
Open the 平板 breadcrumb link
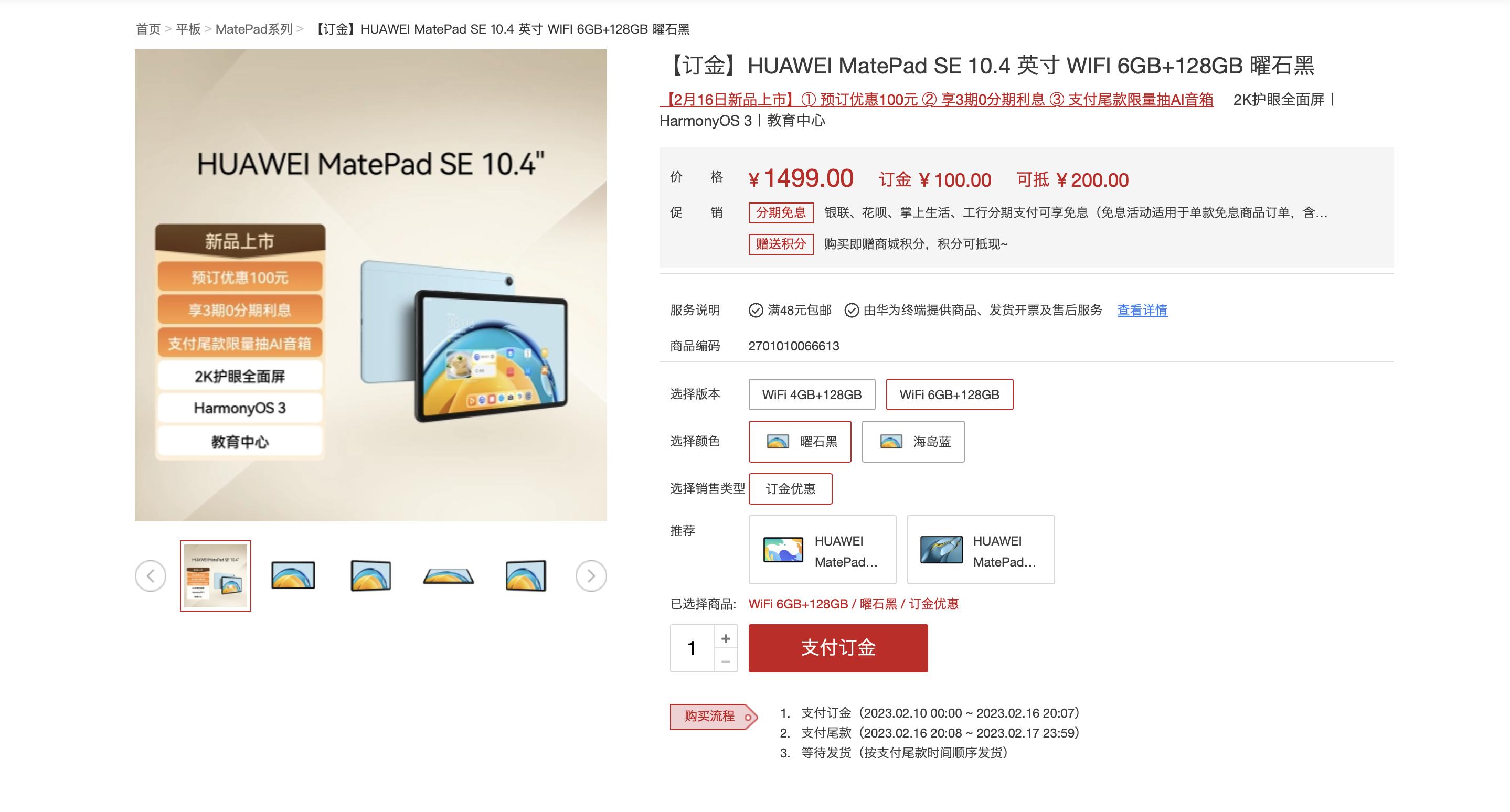click(188, 29)
